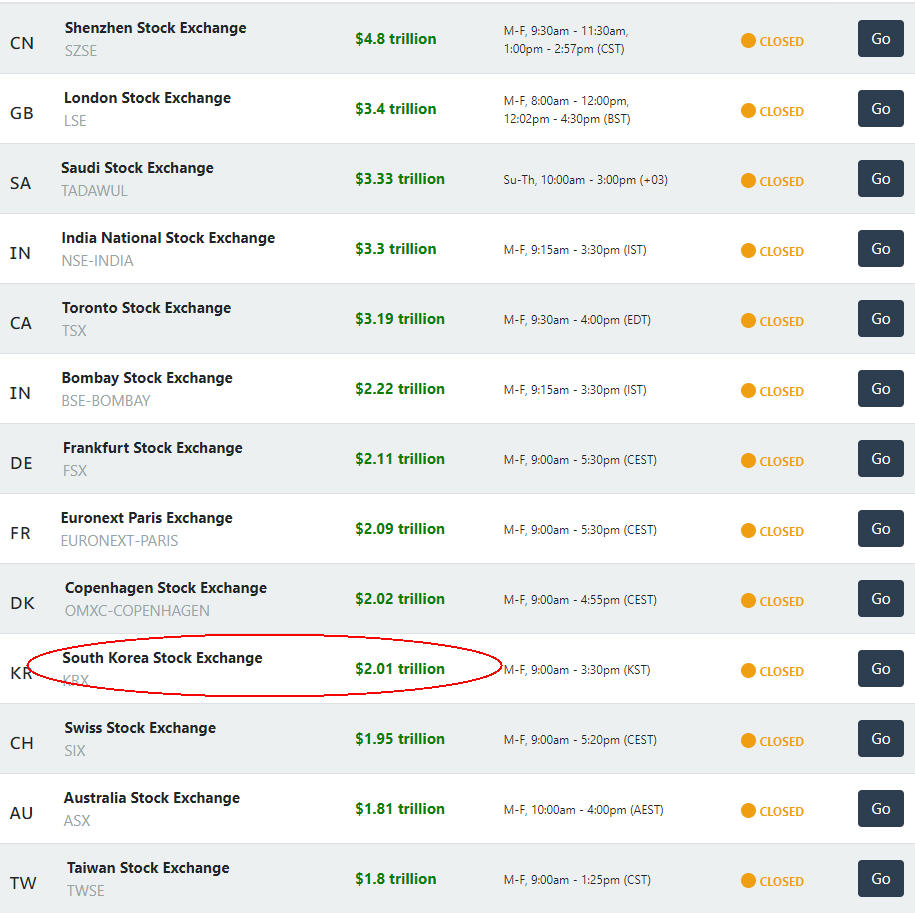Select Toronto Stock Exchange title
The height and width of the screenshot is (913, 915).
coord(146,308)
